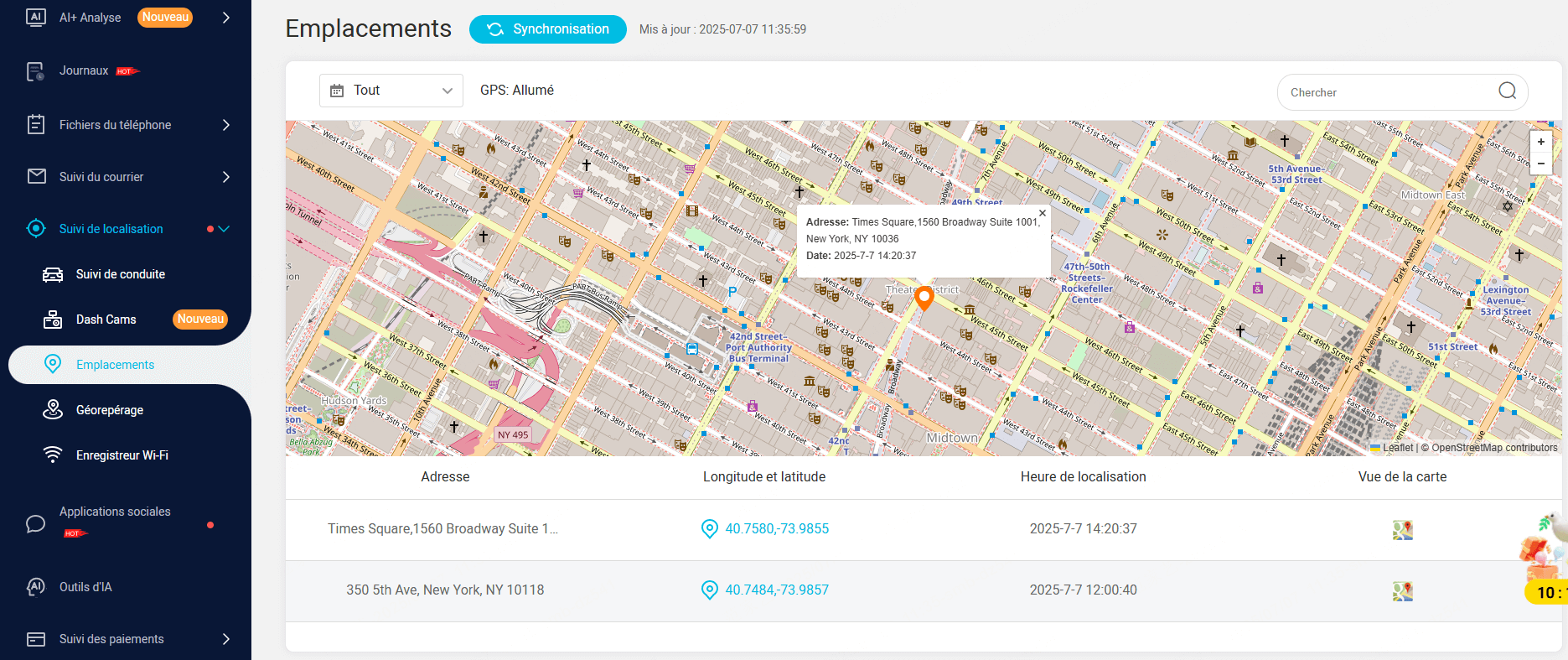The image size is (1568, 660).
Task: Click the calendar icon in Tout filter
Action: click(x=337, y=91)
